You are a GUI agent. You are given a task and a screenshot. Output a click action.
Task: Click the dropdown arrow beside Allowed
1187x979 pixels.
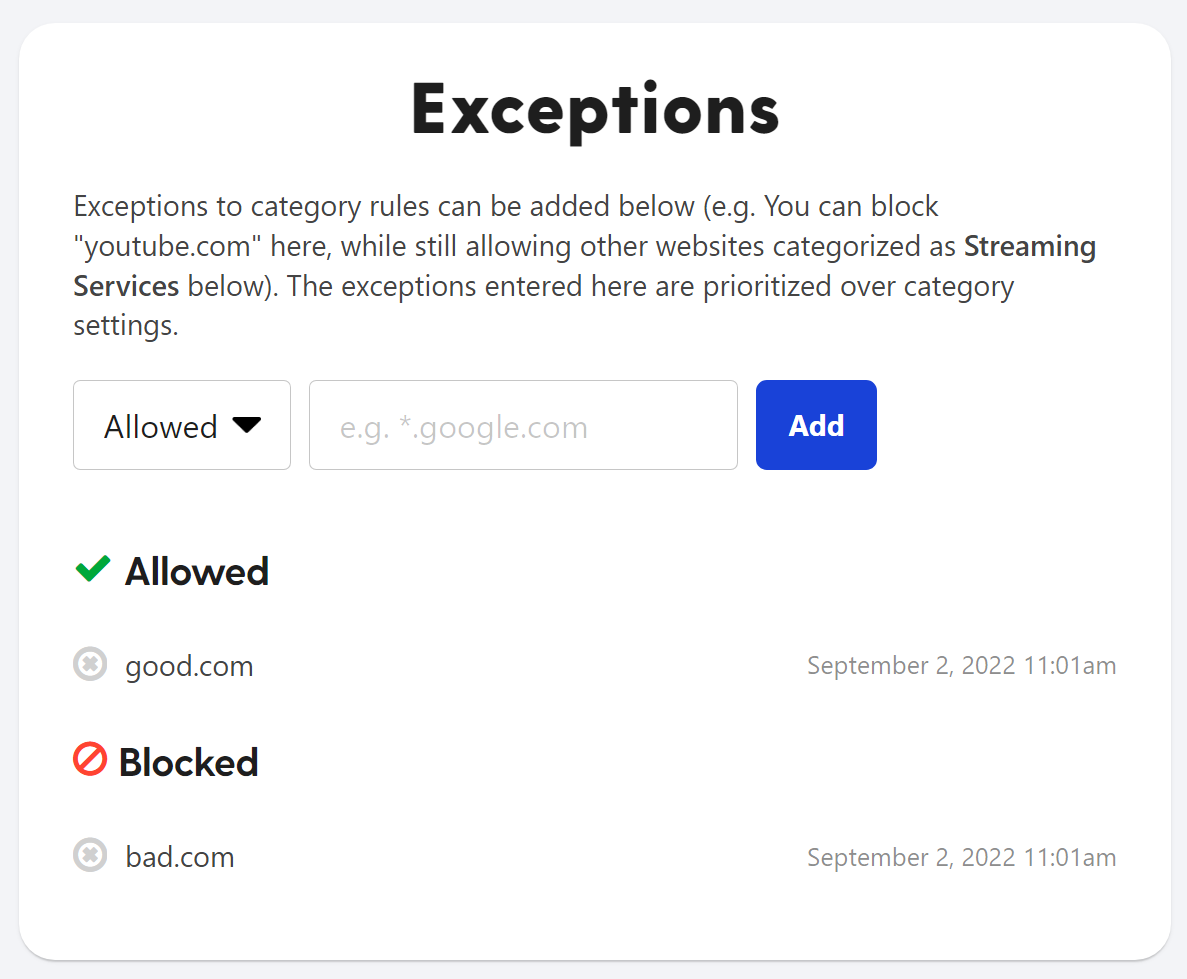pyautogui.click(x=246, y=425)
